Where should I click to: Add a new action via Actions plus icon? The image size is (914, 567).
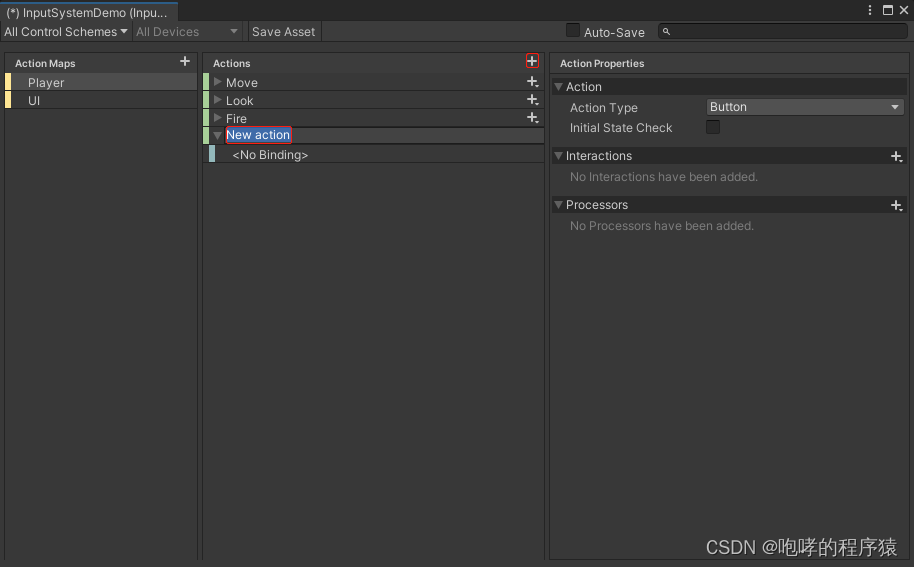coord(532,61)
